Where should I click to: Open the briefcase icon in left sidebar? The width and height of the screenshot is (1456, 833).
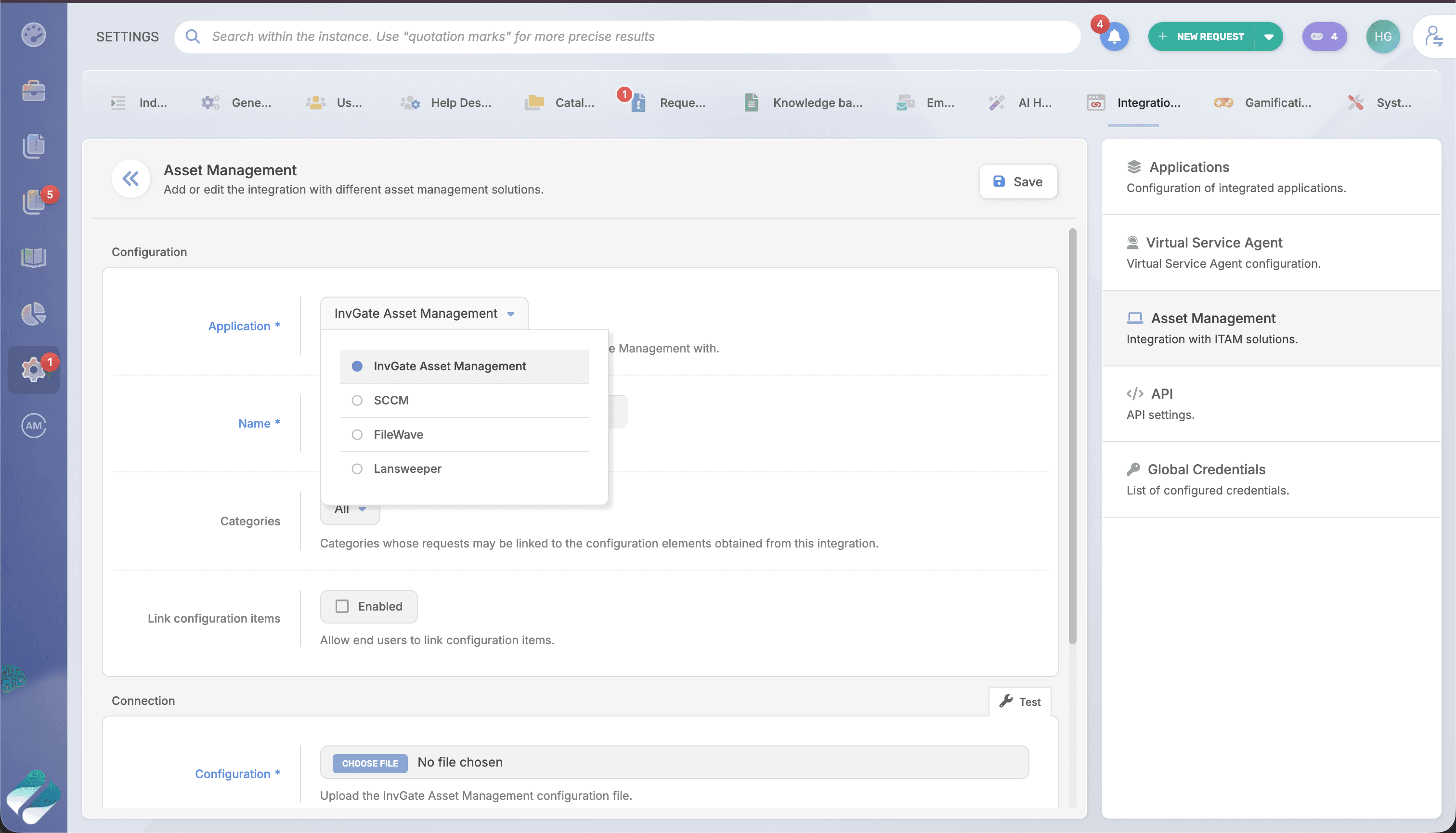34,91
